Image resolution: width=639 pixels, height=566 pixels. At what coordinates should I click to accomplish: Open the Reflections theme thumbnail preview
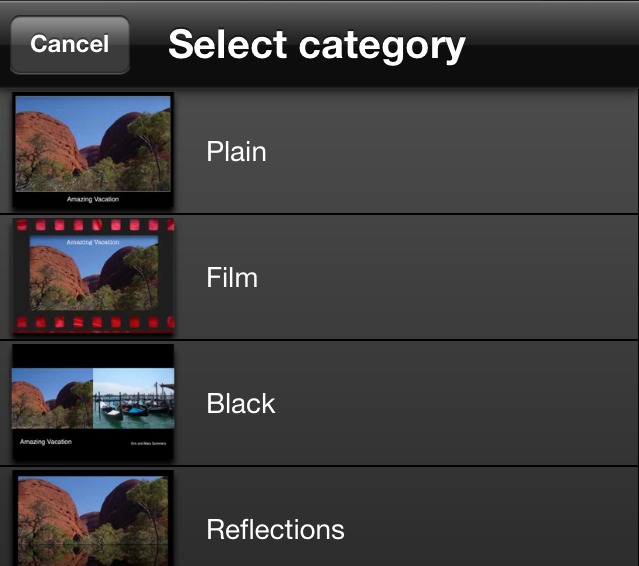(93, 520)
